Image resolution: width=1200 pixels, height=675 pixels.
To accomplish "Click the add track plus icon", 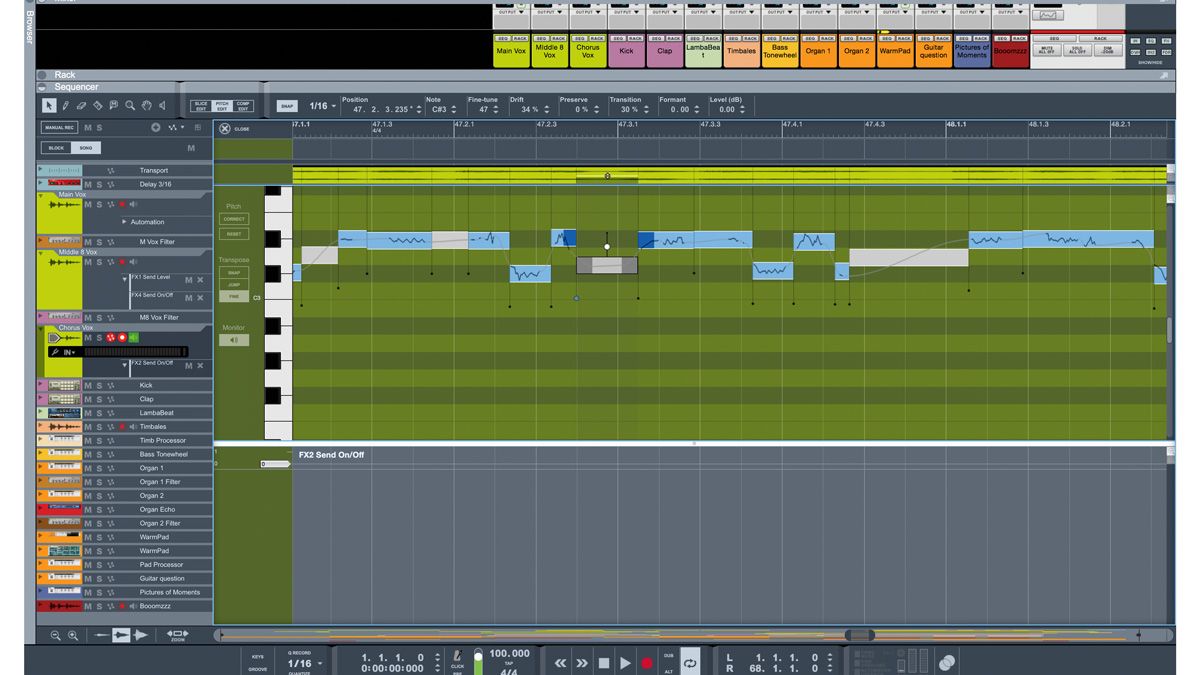I will [156, 127].
